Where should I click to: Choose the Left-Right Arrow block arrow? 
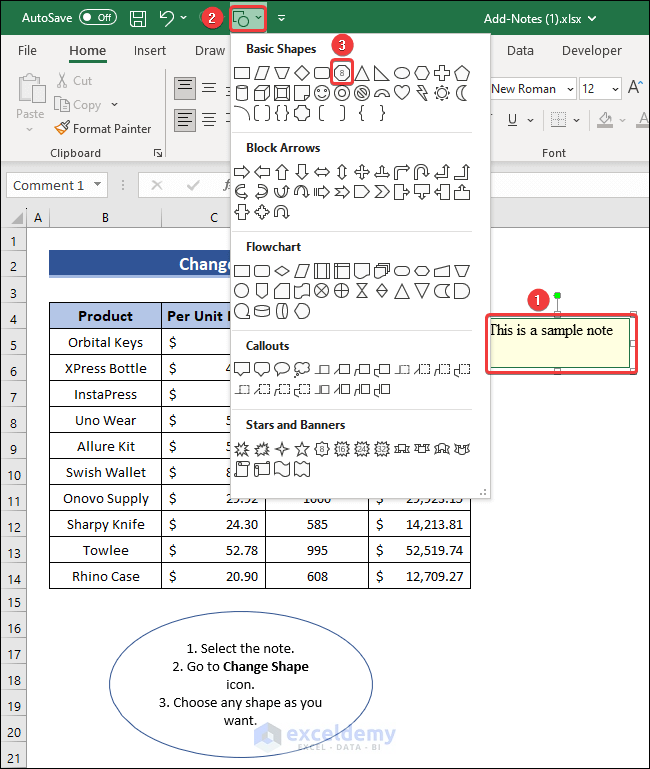pos(322,172)
